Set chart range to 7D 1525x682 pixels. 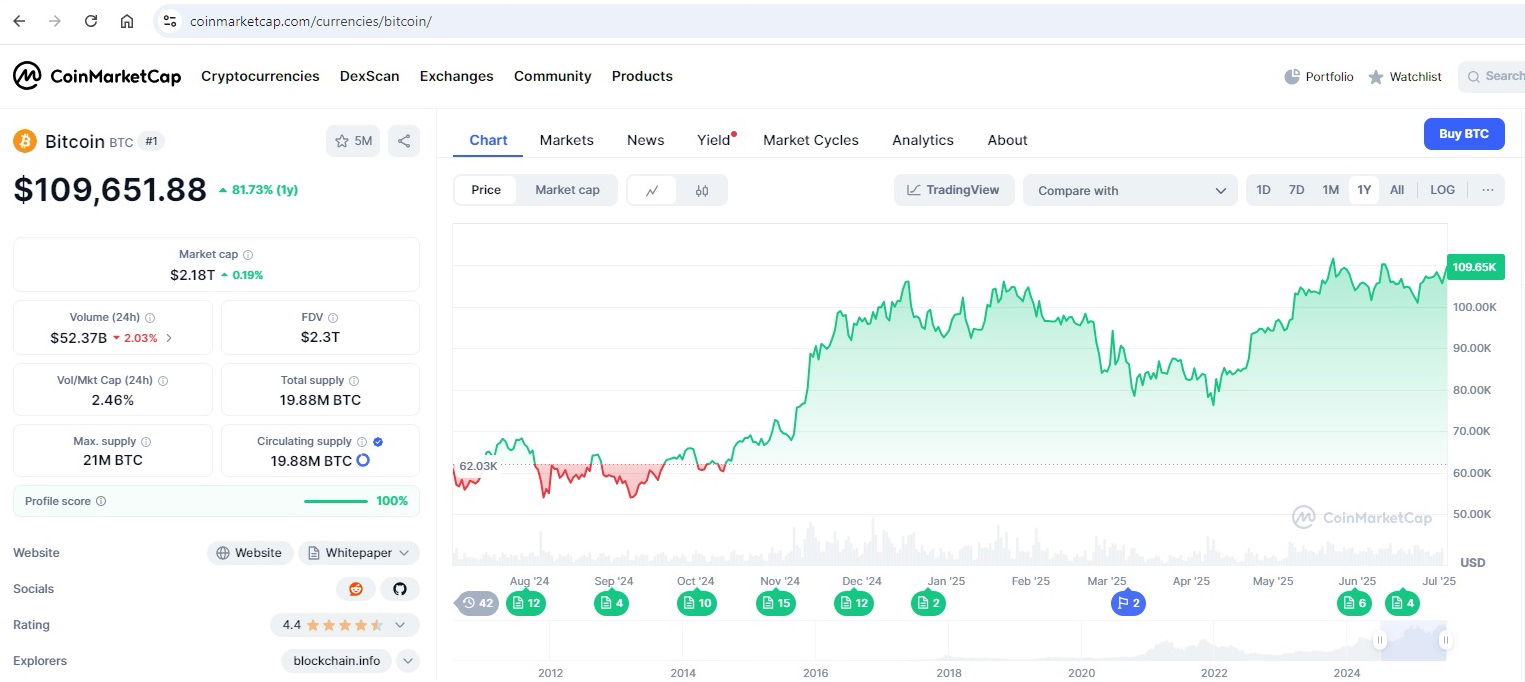(1296, 190)
